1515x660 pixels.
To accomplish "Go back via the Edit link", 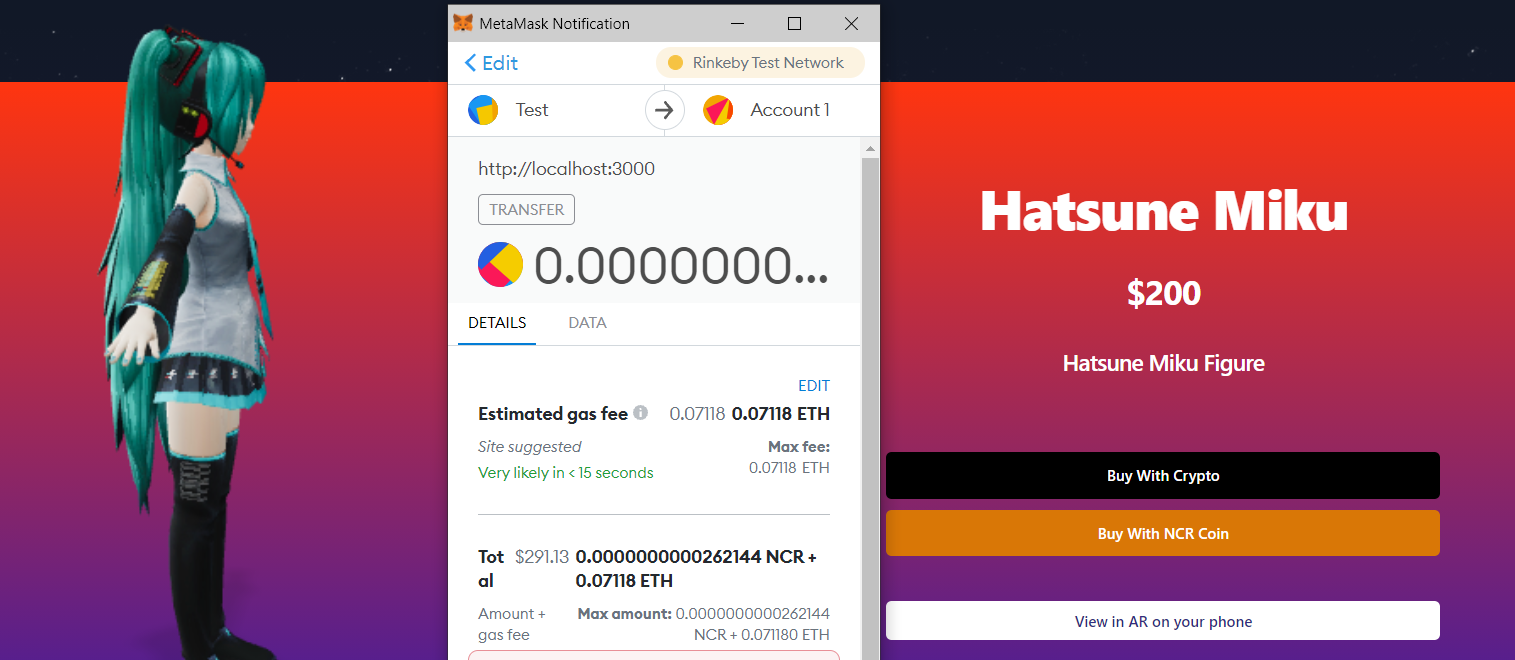I will pyautogui.click(x=491, y=63).
